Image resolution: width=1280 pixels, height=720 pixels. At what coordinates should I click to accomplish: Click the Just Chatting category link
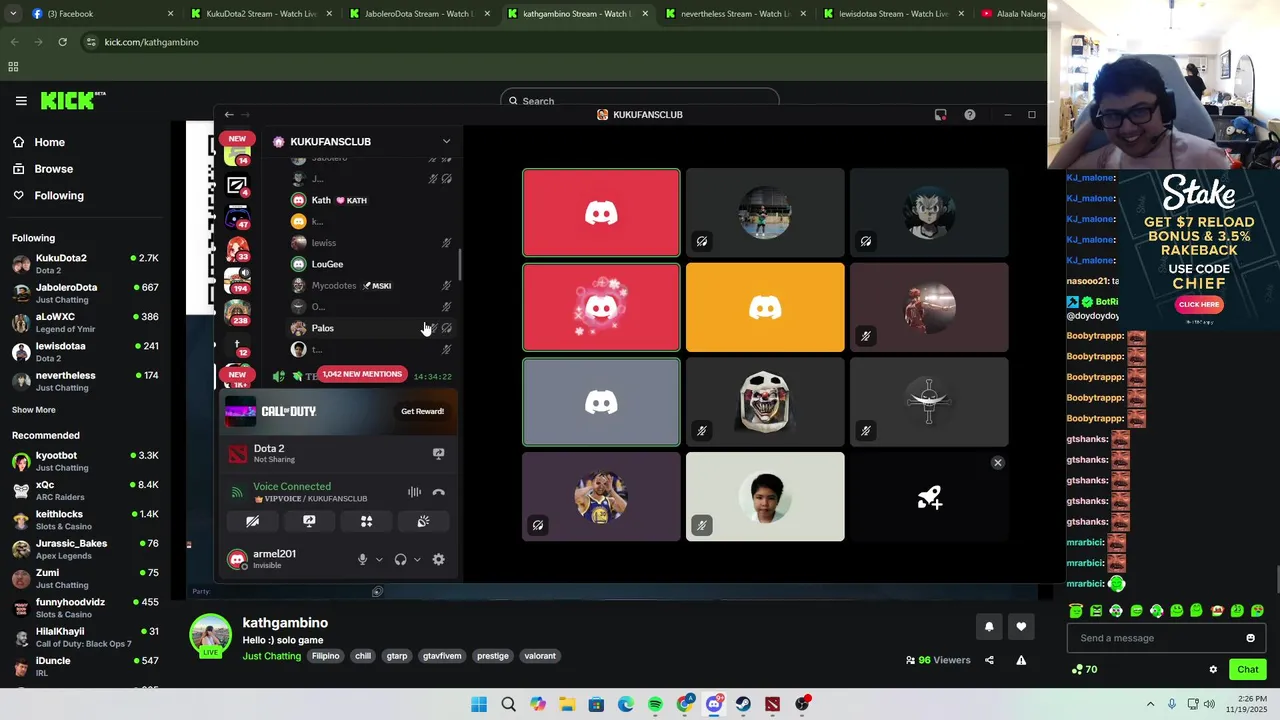[x=272, y=656]
